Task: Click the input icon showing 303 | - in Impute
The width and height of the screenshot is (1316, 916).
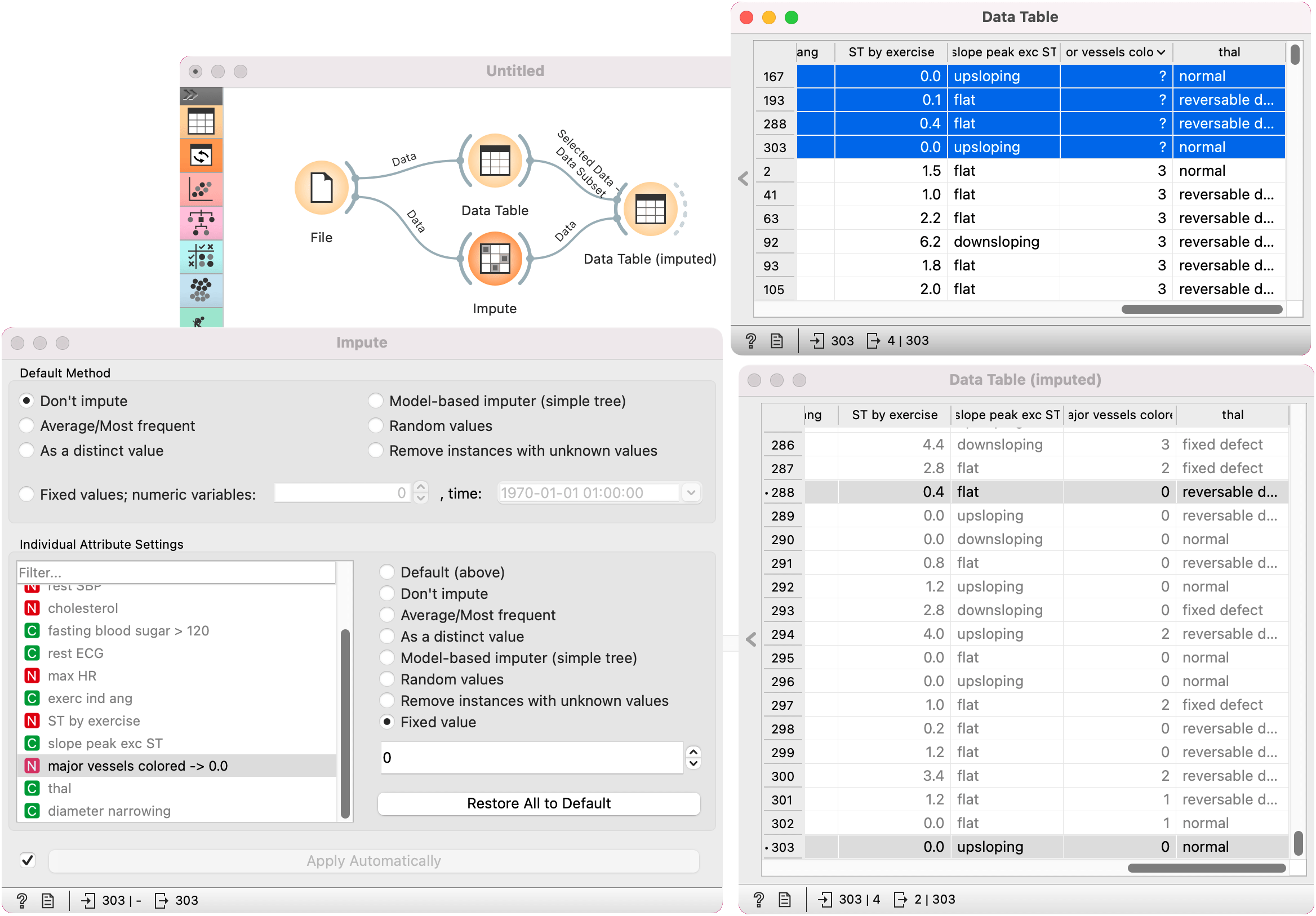Action: pos(88,901)
